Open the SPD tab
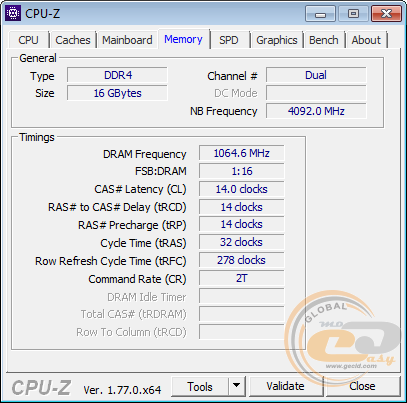The height and width of the screenshot is (403, 407). click(229, 40)
